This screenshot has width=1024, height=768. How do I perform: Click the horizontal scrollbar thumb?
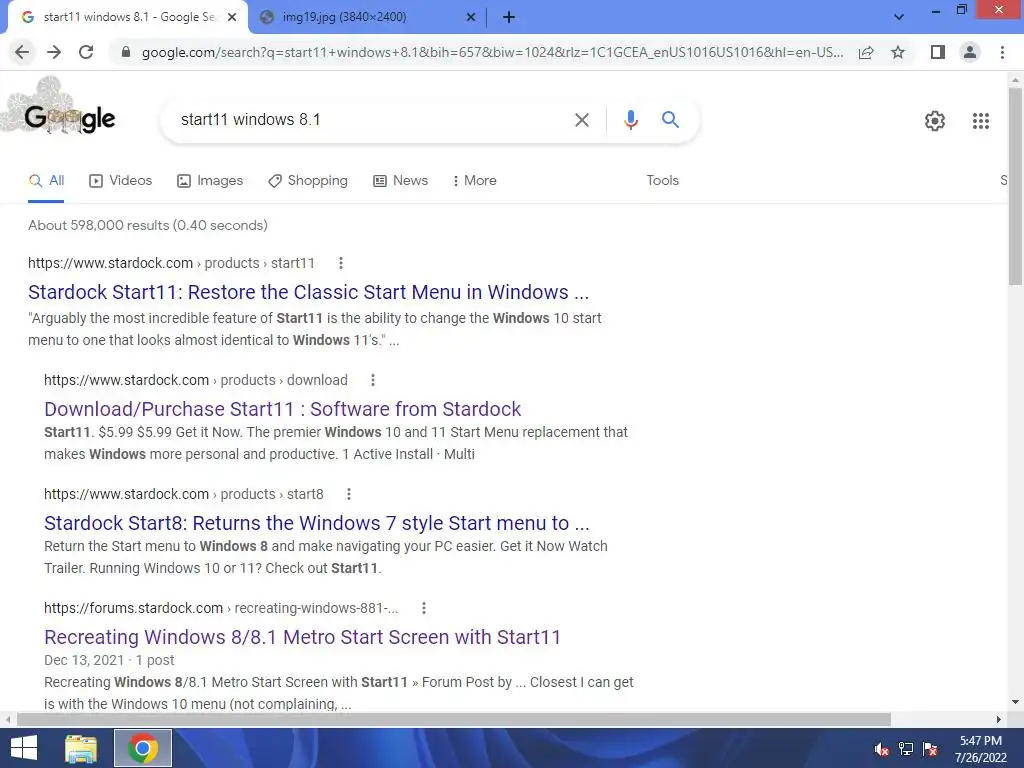(x=454, y=719)
